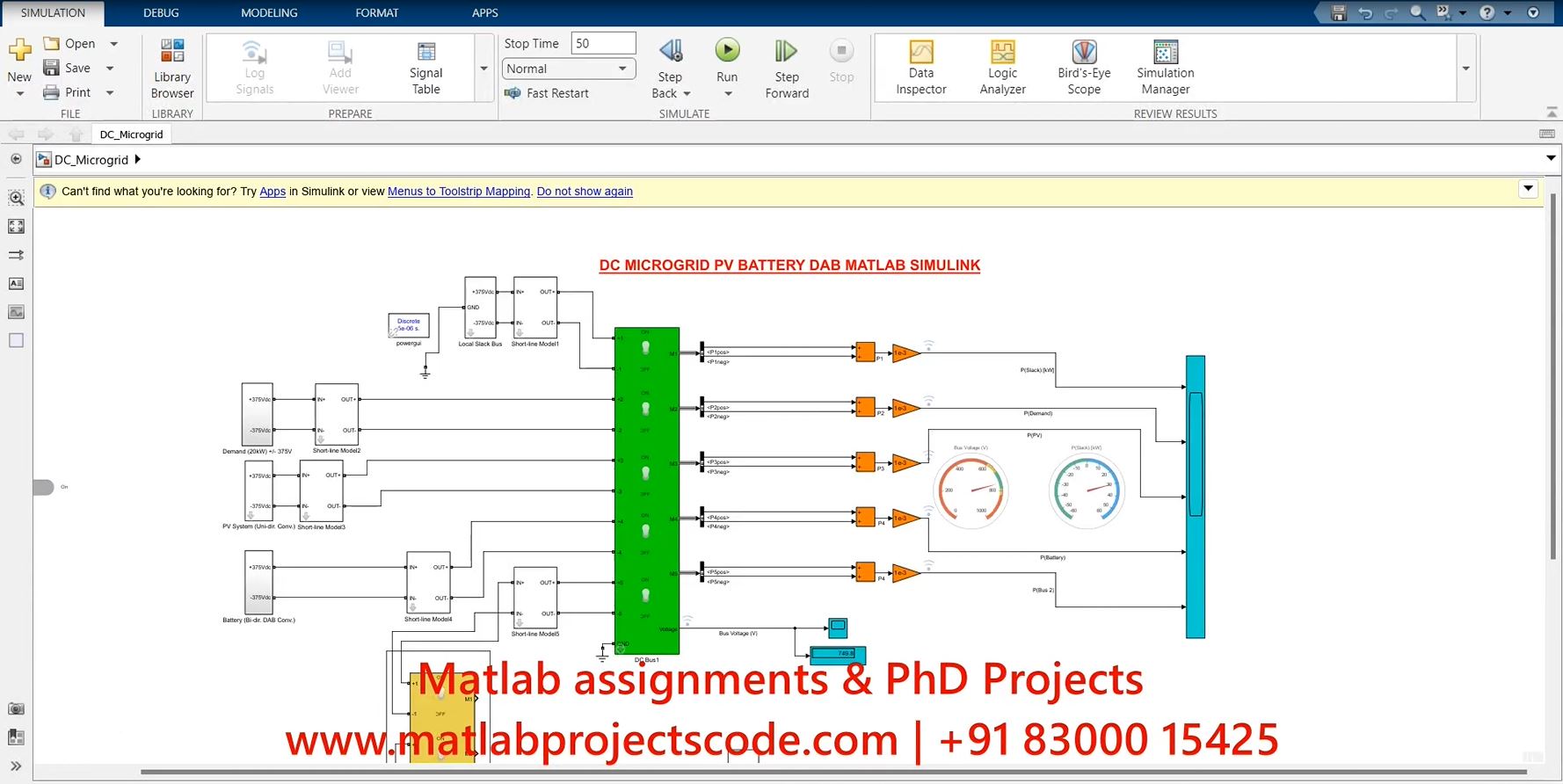Click the Bus Voltage gauge dial

click(x=971, y=490)
